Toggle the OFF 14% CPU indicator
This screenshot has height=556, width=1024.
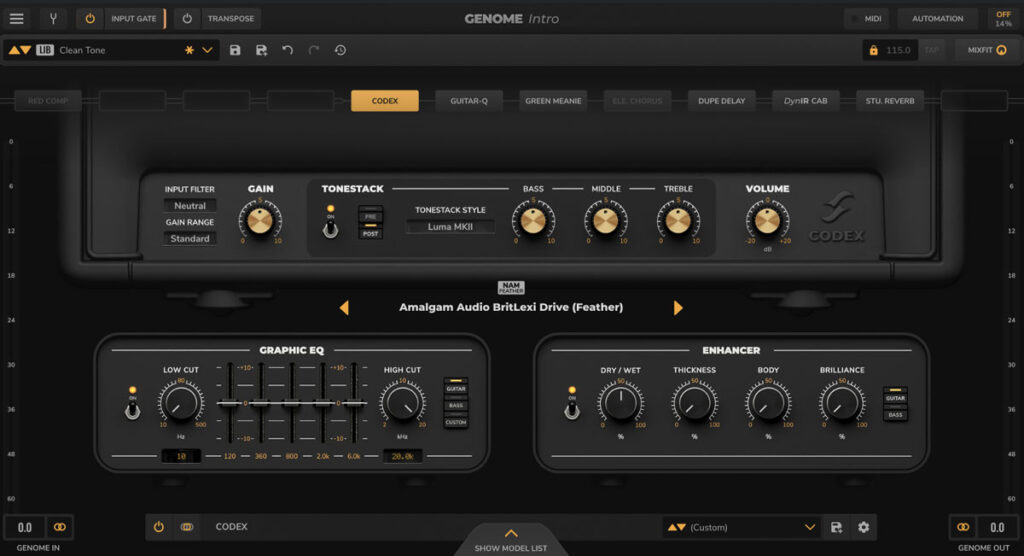coord(1003,18)
